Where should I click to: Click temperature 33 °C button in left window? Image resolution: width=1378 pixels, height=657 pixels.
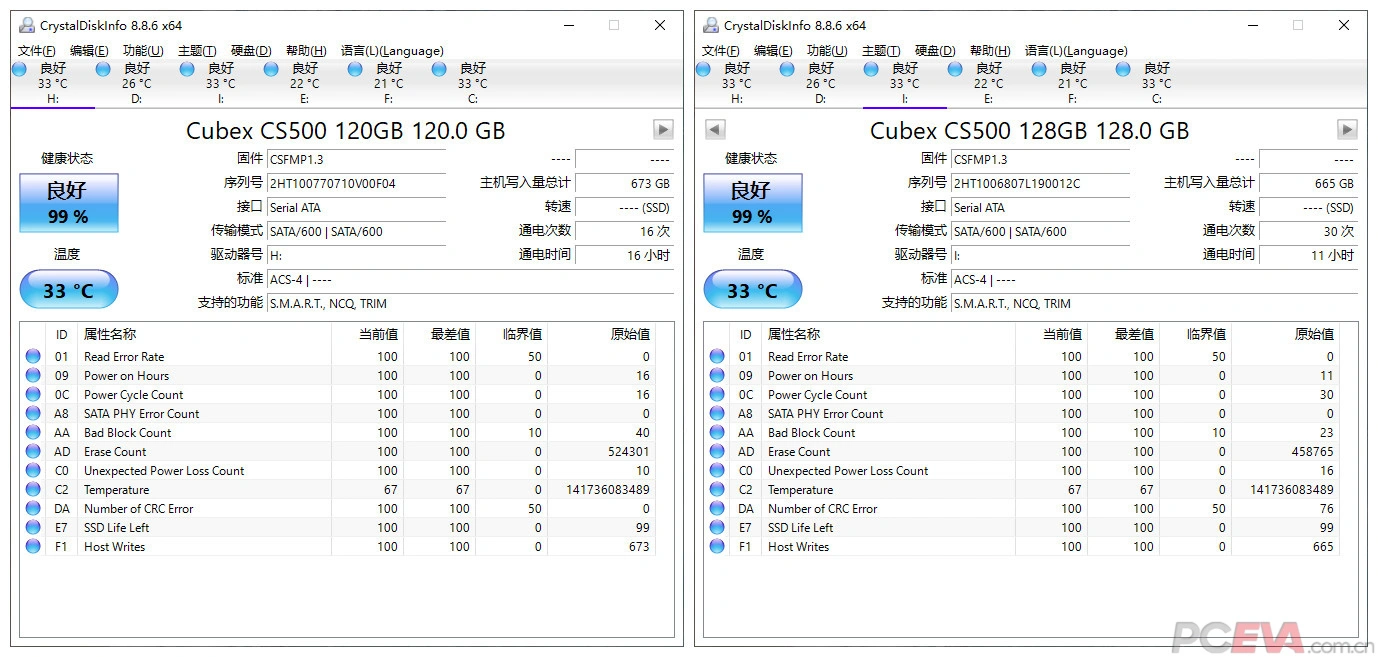pos(68,290)
